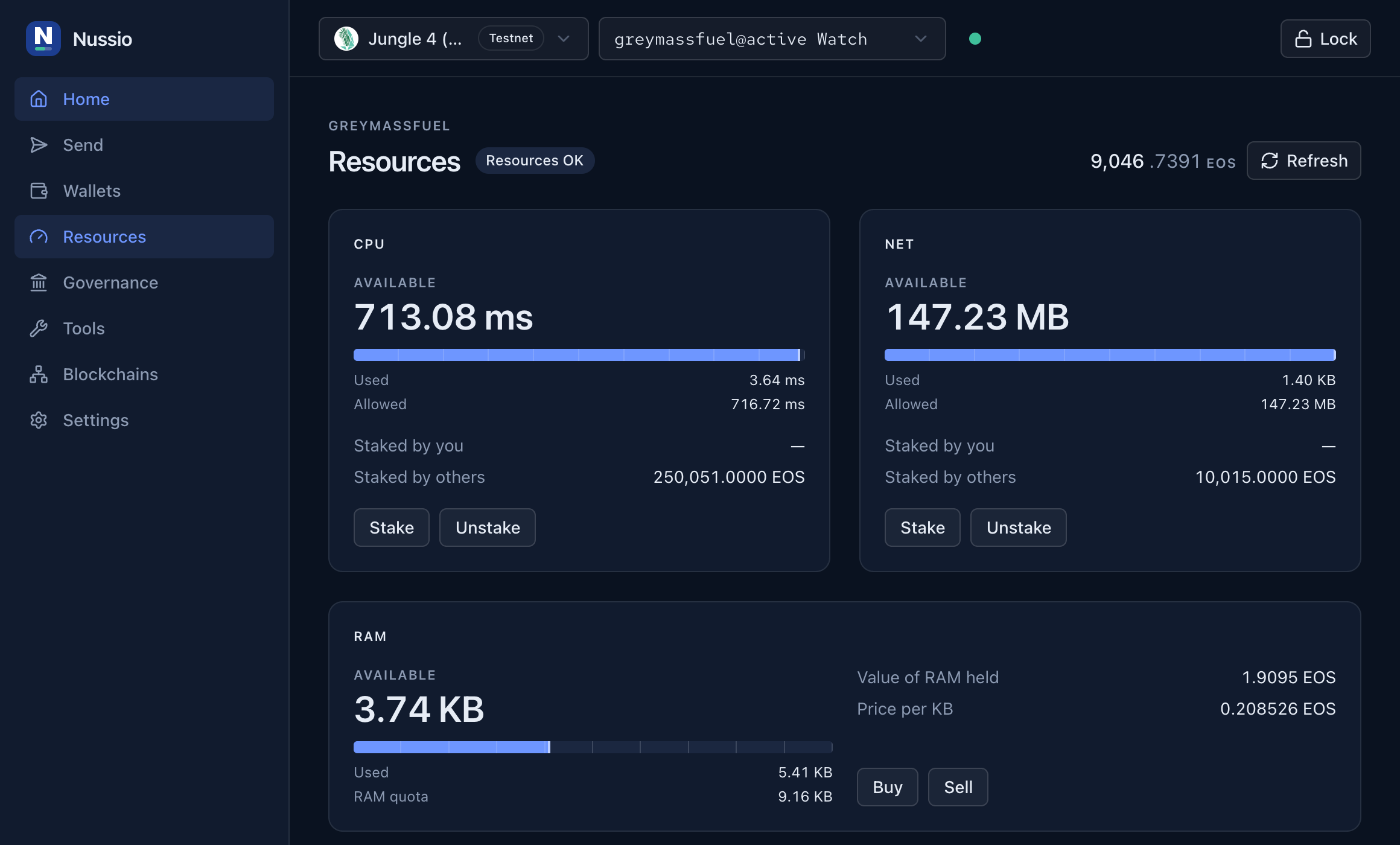Image resolution: width=1400 pixels, height=845 pixels.
Task: Click the Blockchains network icon
Action: click(39, 374)
